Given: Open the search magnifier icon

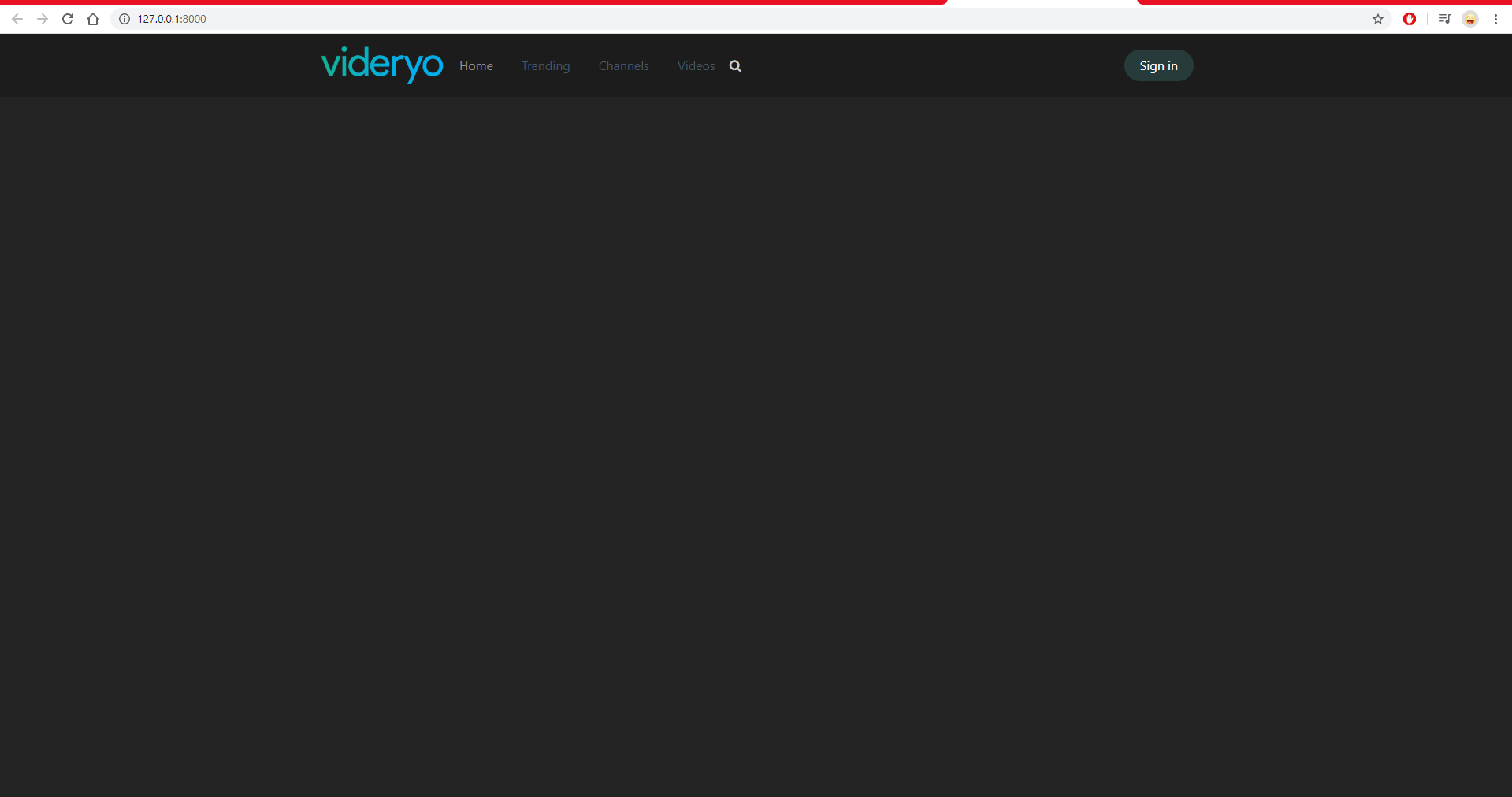Looking at the screenshot, I should [735, 66].
